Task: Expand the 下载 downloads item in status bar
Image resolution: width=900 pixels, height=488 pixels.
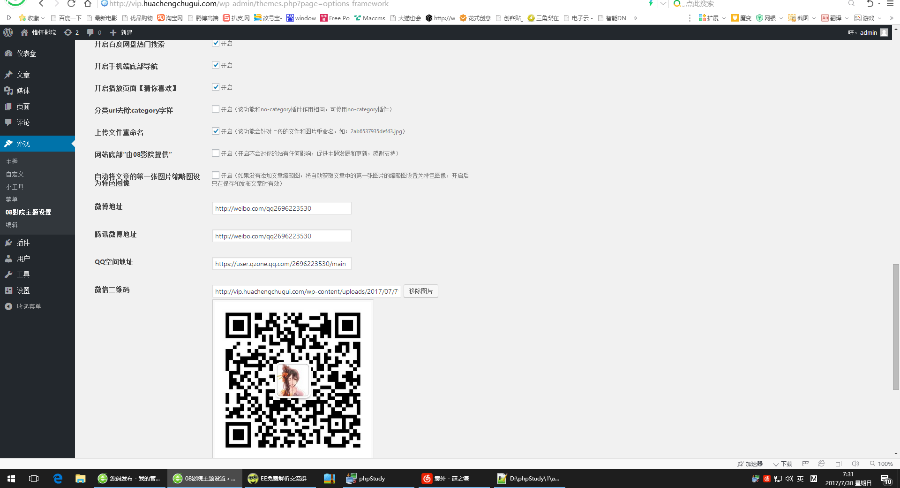Action: click(782, 464)
